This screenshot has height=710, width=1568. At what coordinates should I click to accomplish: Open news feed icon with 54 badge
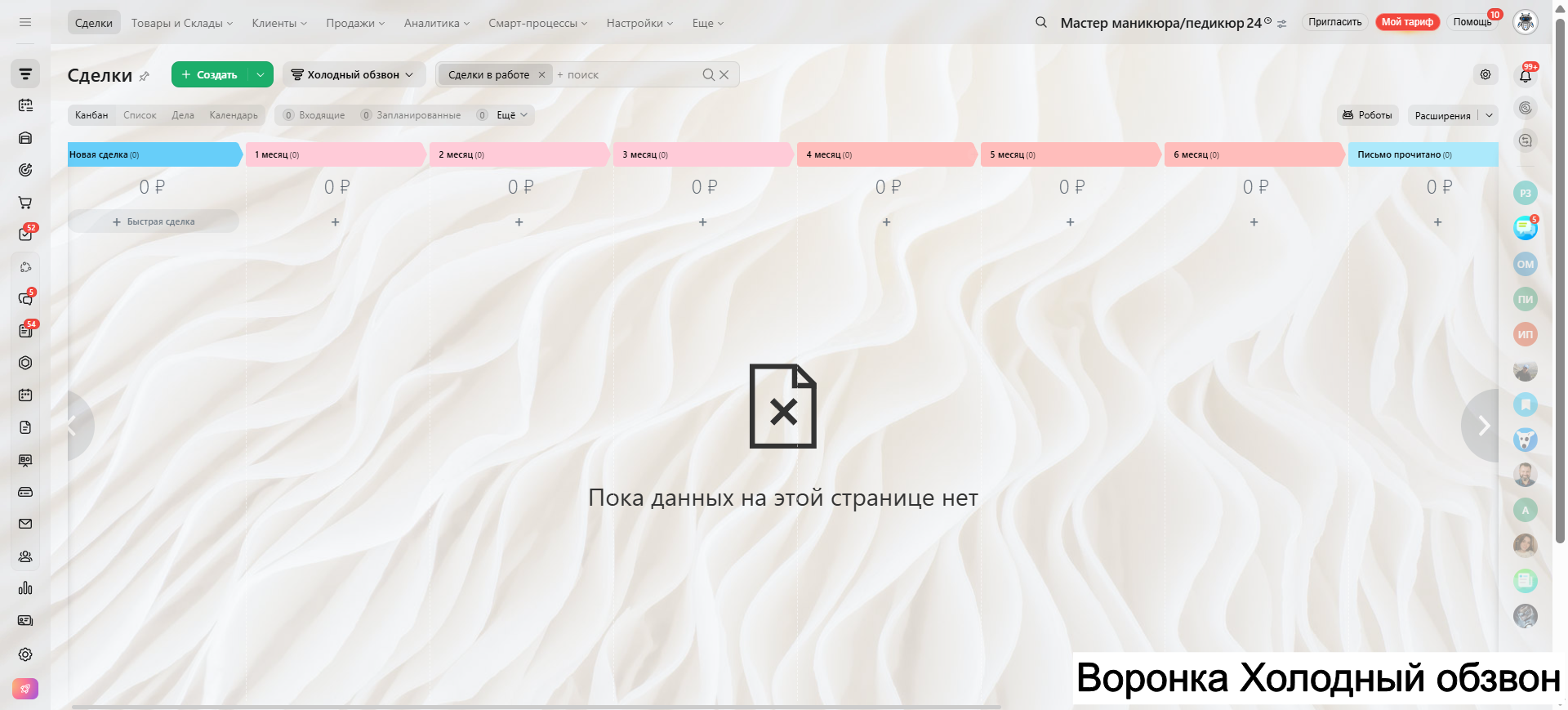[x=25, y=331]
